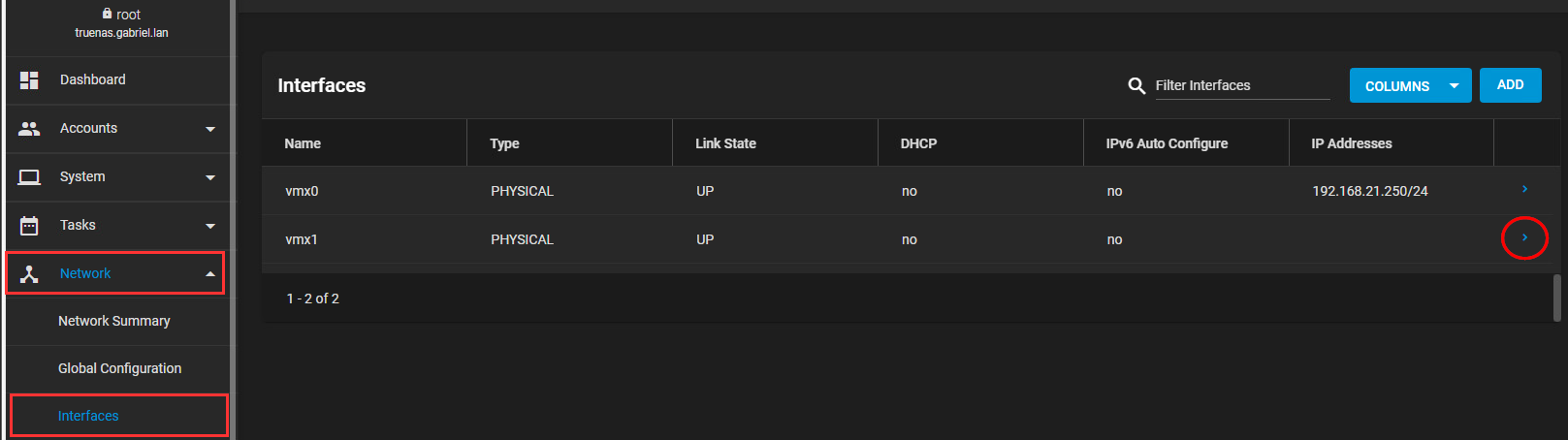Focus the Filter Interfaces search field

pyautogui.click(x=1241, y=86)
